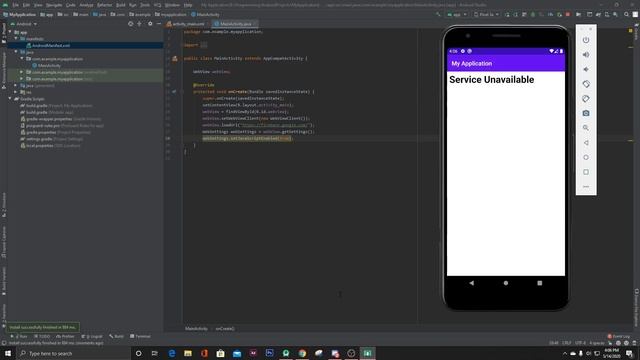Open the Edit menu

26,5
